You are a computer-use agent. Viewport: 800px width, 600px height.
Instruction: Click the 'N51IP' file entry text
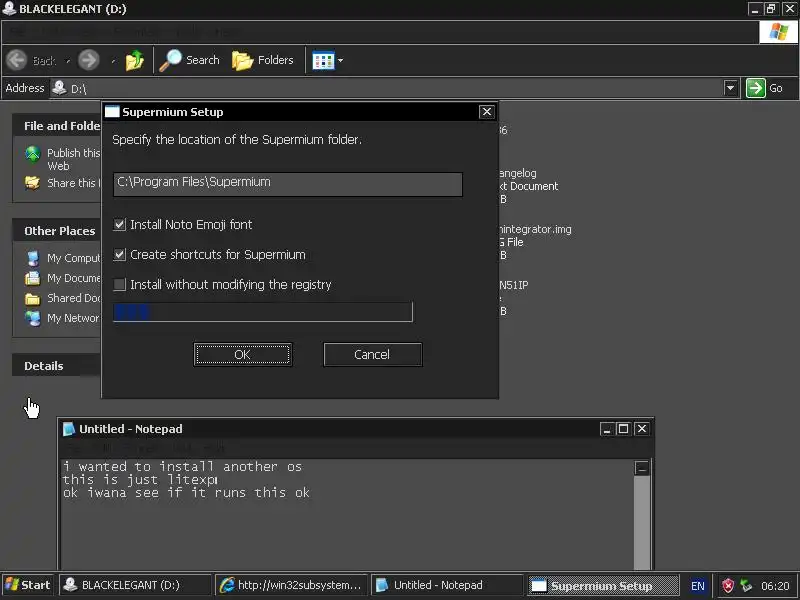(514, 285)
